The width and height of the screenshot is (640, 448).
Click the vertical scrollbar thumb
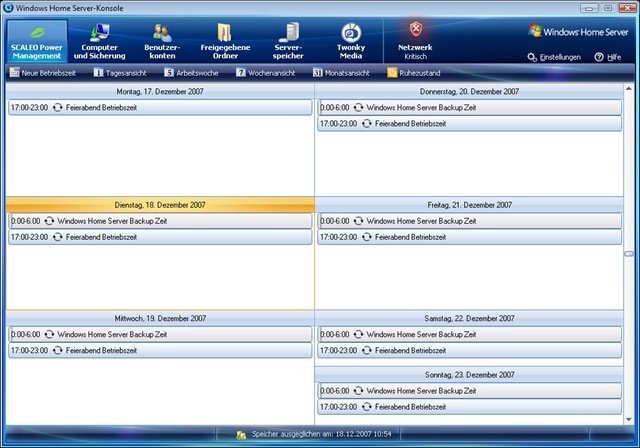click(x=629, y=254)
